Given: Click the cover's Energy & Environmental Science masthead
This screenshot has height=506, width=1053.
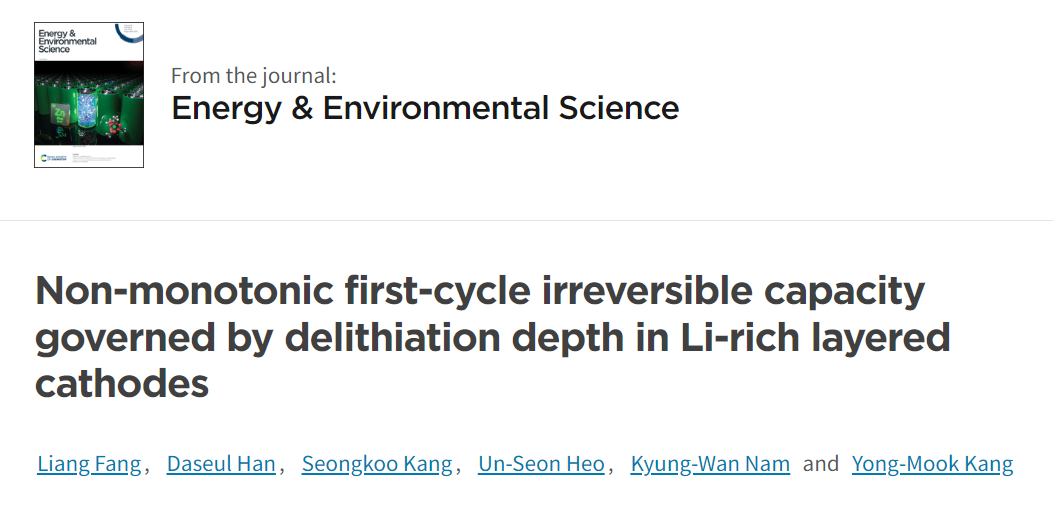Looking at the screenshot, I should pyautogui.click(x=67, y=41).
